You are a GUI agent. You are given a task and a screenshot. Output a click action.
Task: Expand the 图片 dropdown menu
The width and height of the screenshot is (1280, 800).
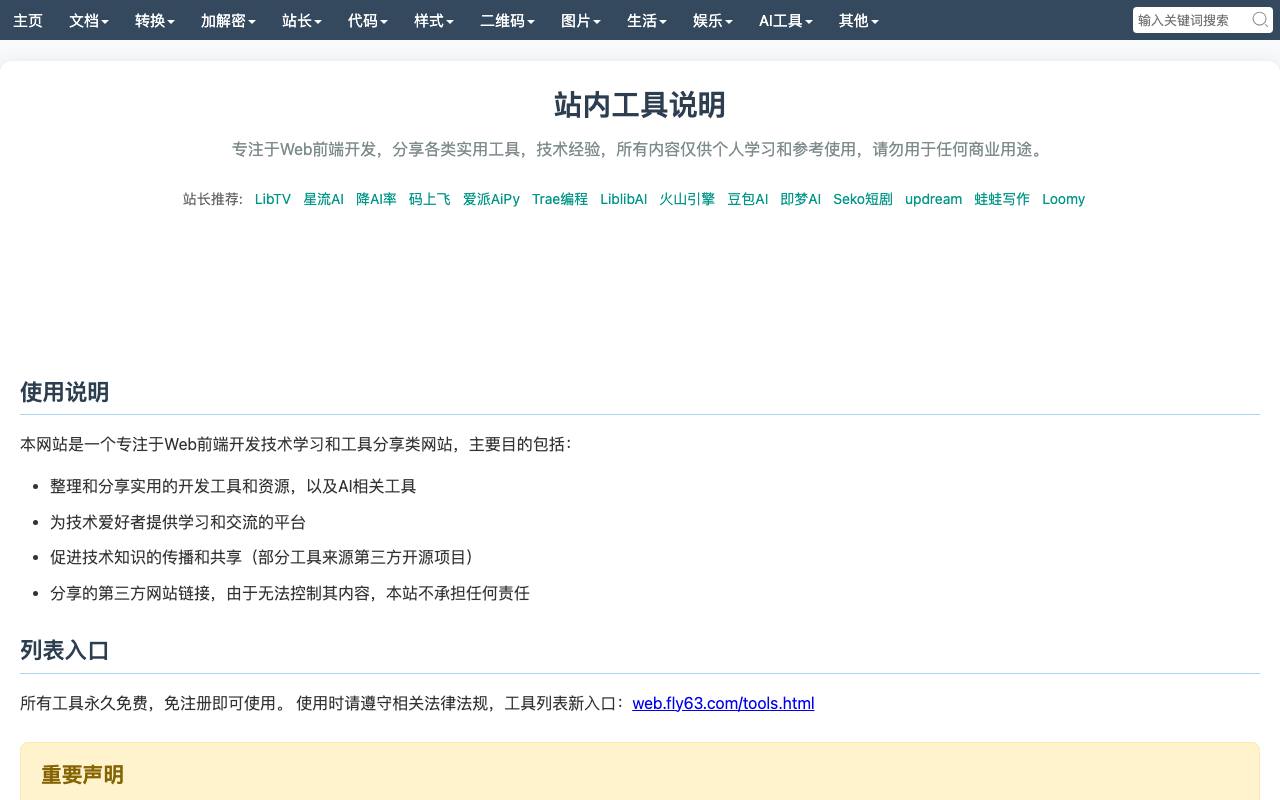click(x=581, y=20)
